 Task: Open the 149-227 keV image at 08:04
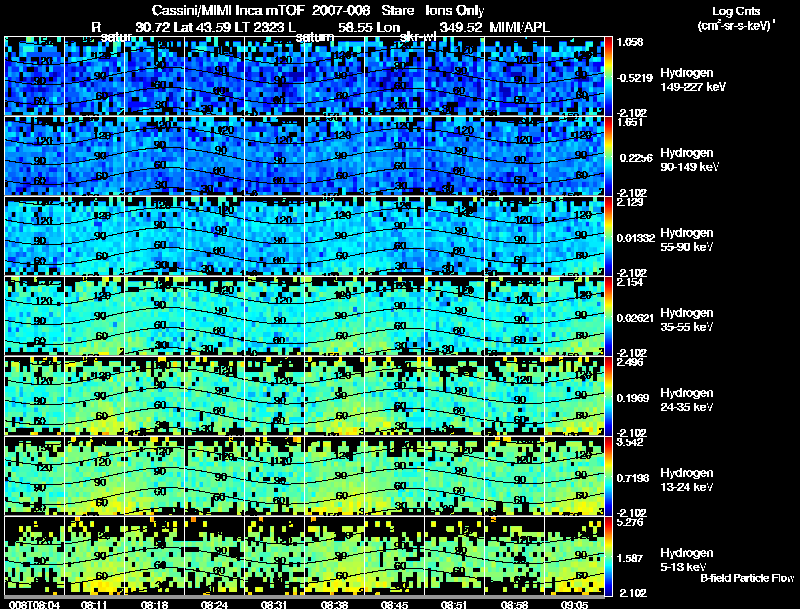coord(34,76)
